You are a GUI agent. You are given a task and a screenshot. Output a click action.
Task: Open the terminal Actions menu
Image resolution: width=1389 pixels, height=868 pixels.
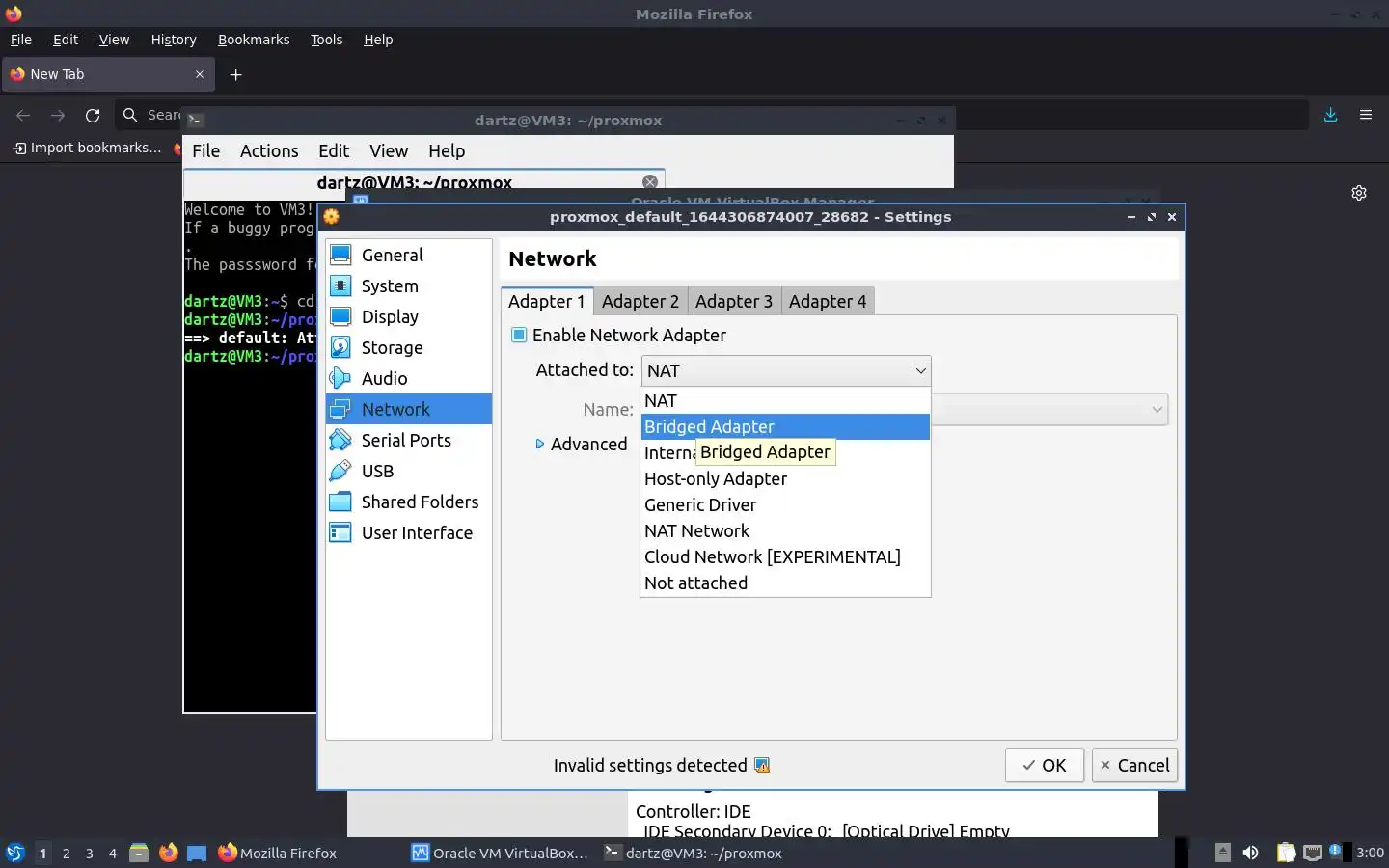(x=269, y=150)
